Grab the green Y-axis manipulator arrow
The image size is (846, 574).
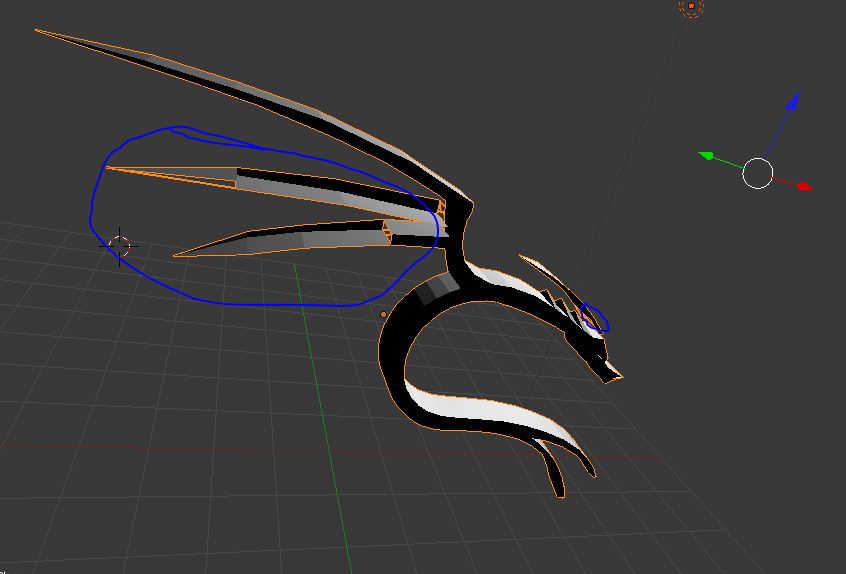(706, 156)
